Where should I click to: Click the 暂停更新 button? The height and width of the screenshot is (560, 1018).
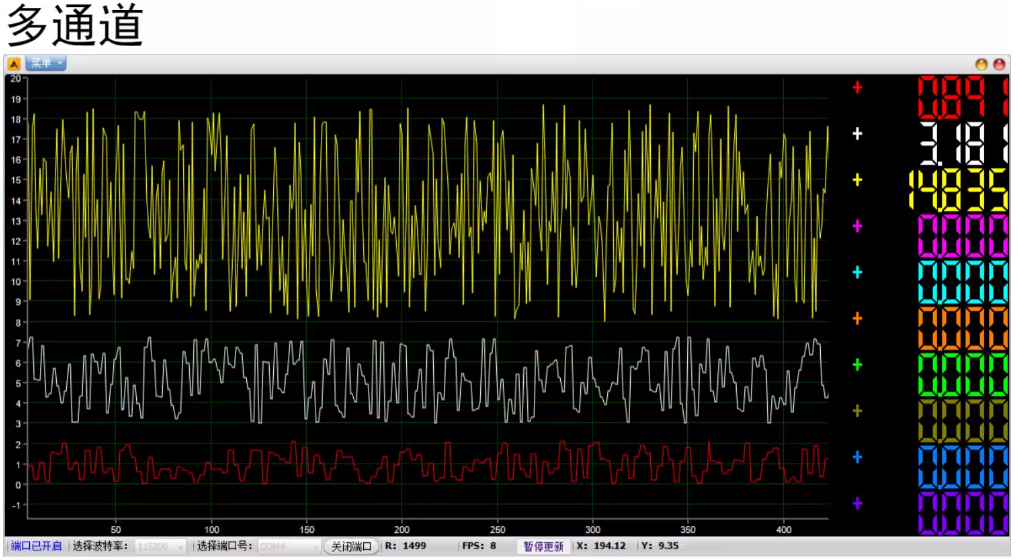(544, 547)
